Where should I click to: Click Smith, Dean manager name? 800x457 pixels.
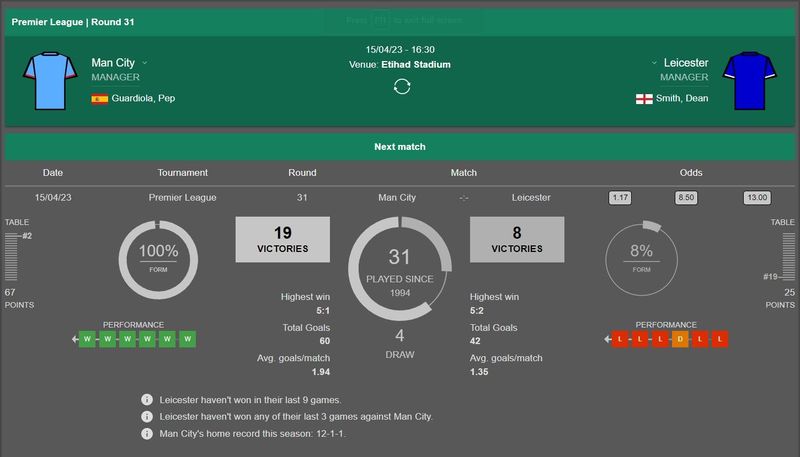(682, 98)
